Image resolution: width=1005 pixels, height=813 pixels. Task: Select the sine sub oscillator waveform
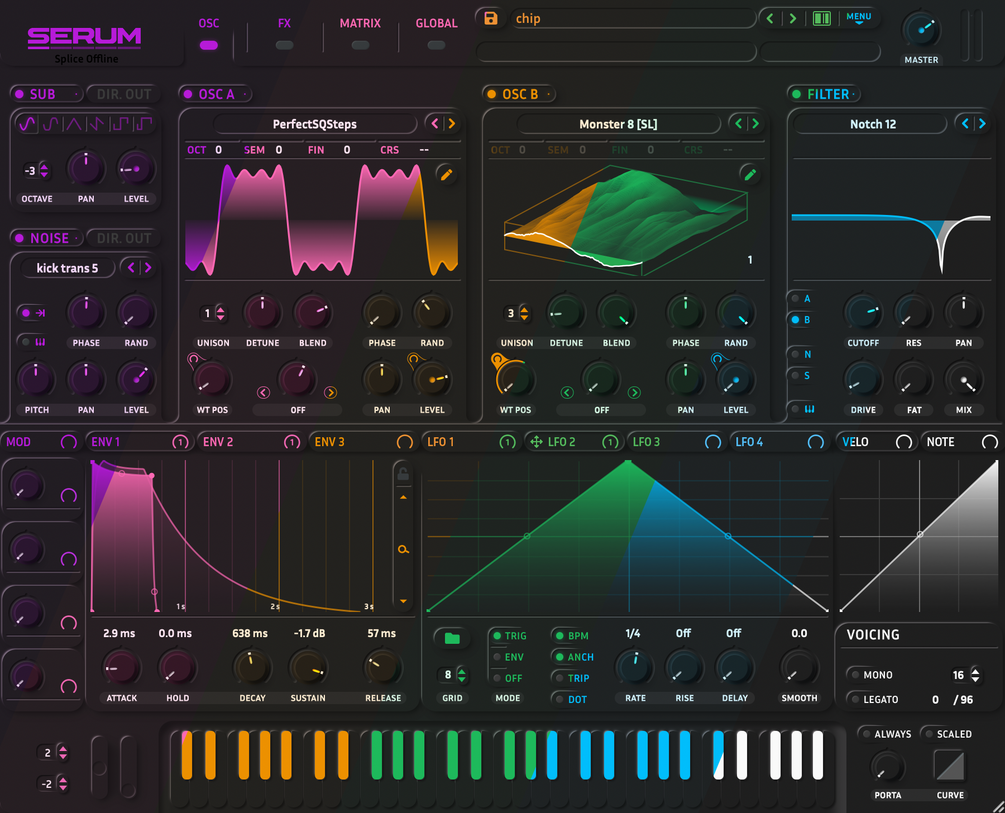coord(27,124)
